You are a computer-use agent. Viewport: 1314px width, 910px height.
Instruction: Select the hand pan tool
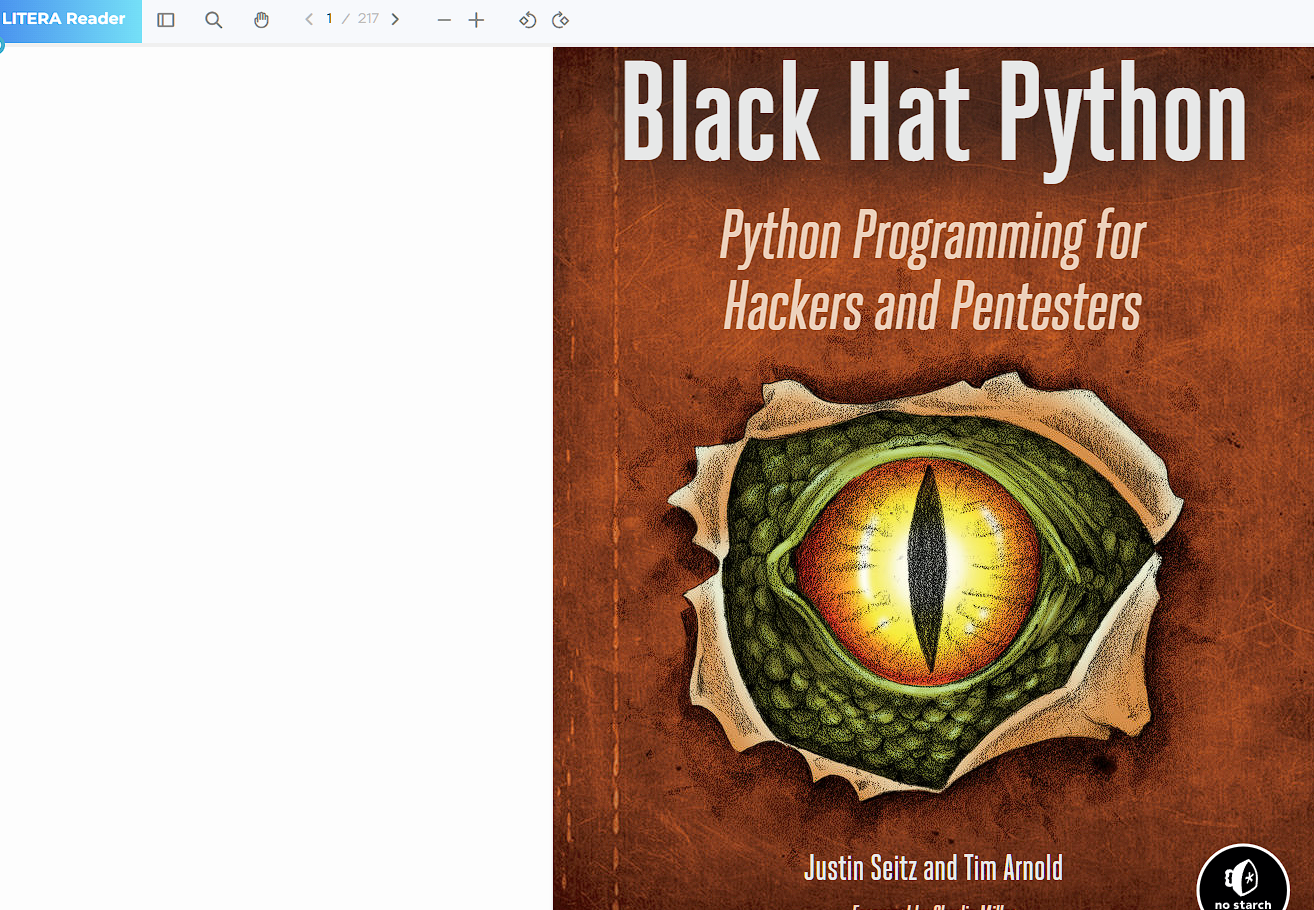(261, 20)
